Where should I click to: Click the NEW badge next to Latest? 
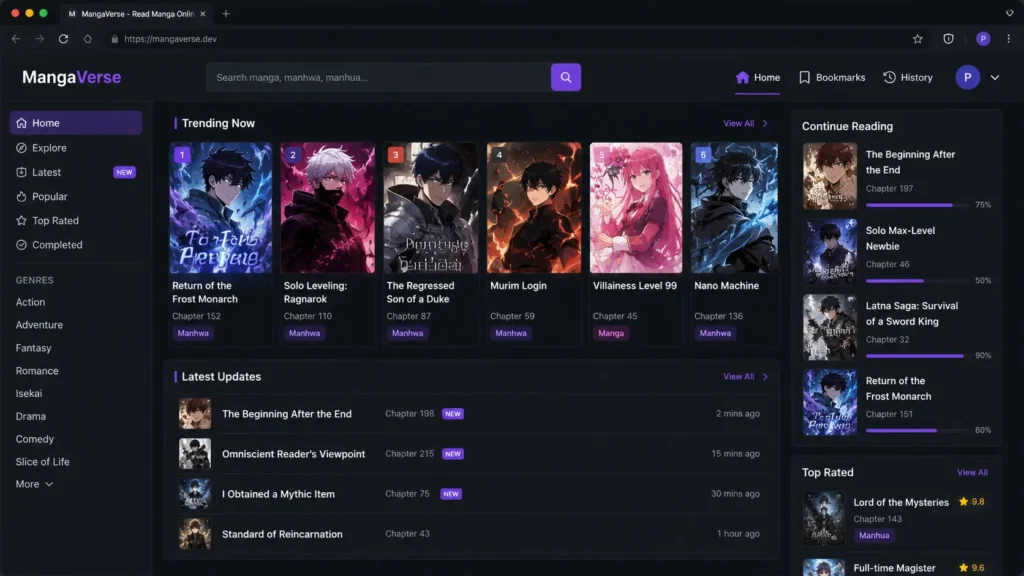pos(124,172)
